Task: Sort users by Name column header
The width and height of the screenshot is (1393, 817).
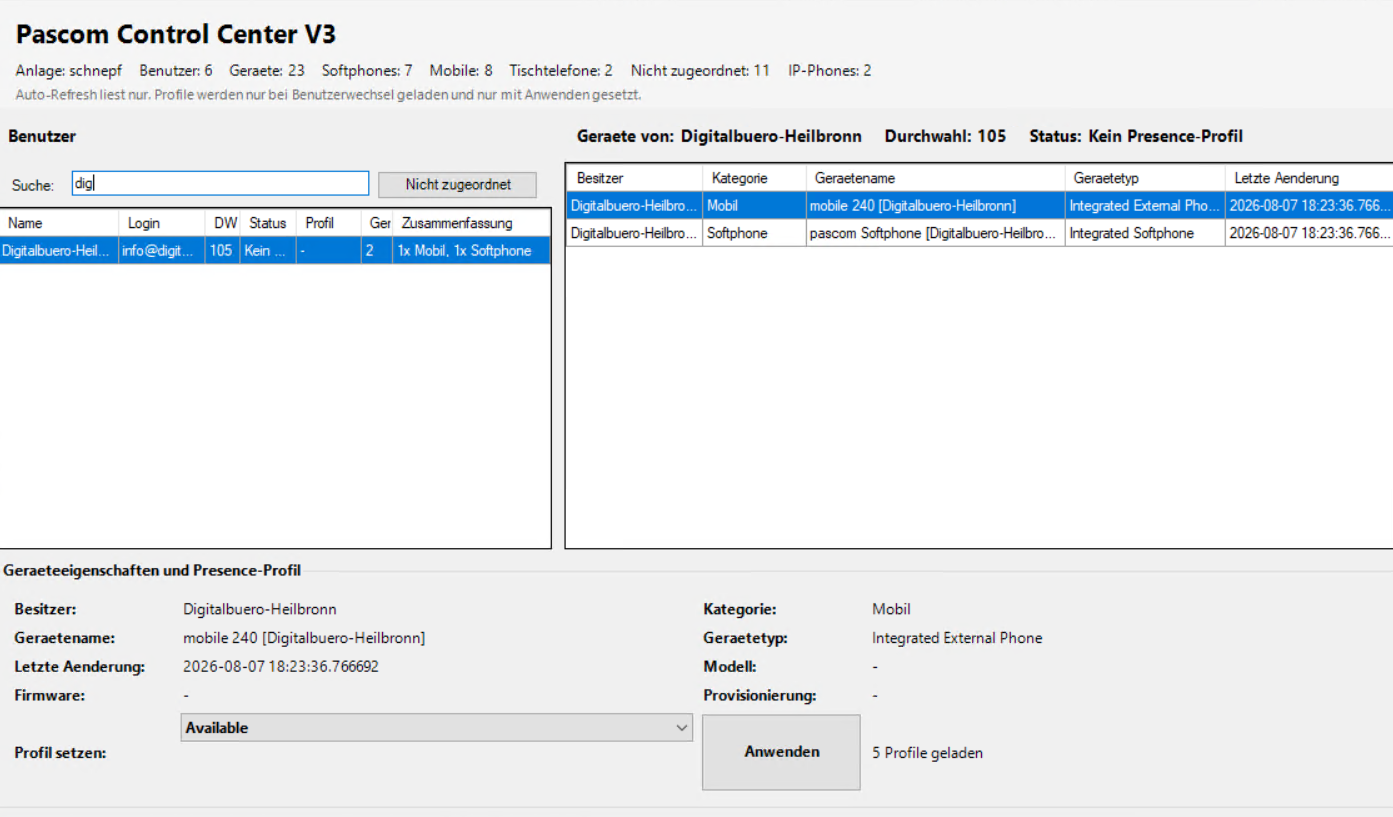Action: [x=60, y=223]
